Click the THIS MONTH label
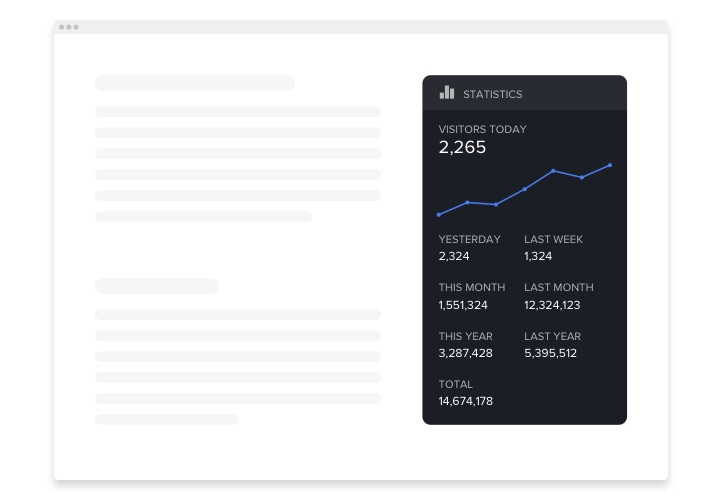The width and height of the screenshot is (720, 500). click(x=472, y=287)
